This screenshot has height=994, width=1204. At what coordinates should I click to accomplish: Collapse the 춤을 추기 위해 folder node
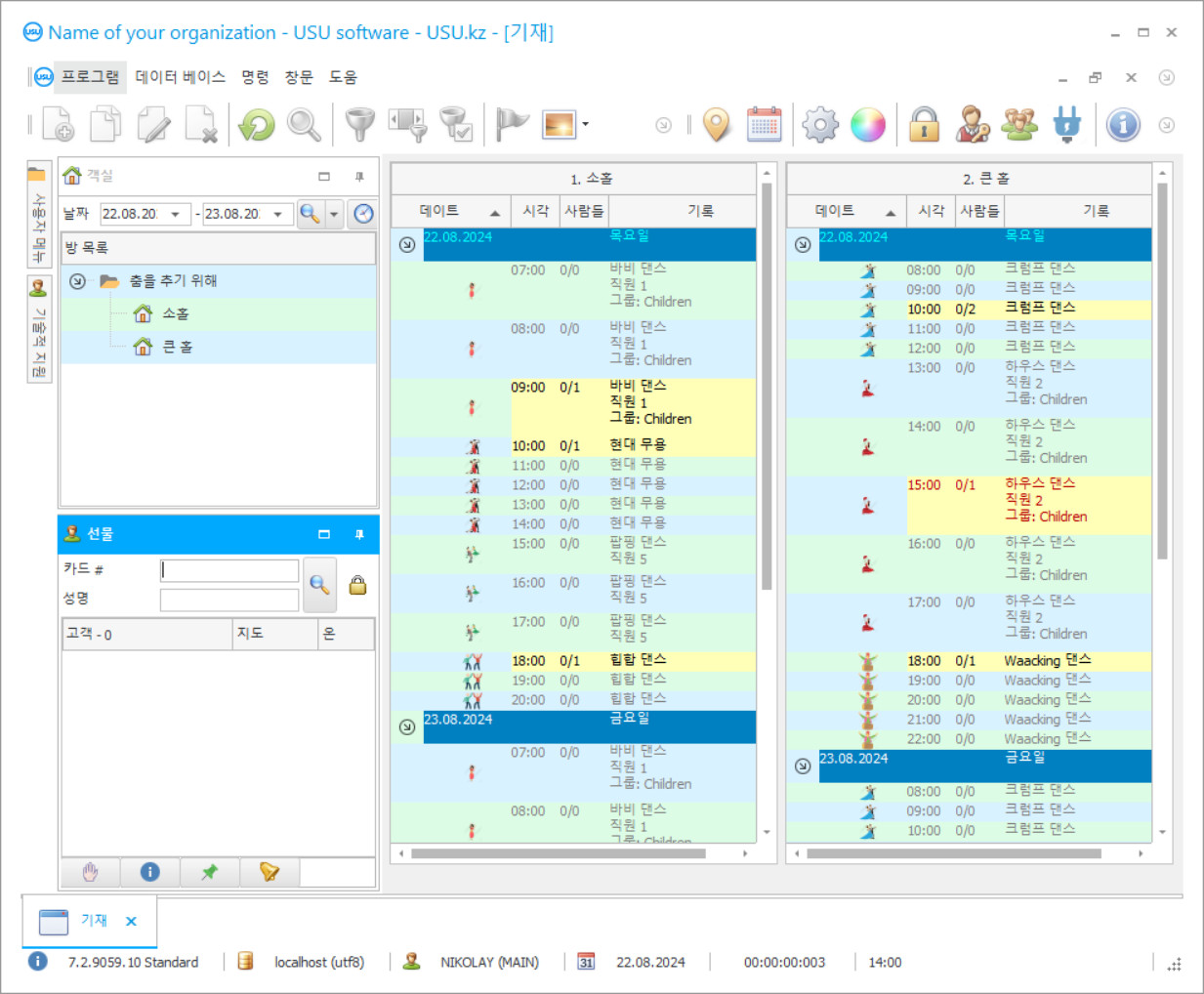click(x=77, y=281)
